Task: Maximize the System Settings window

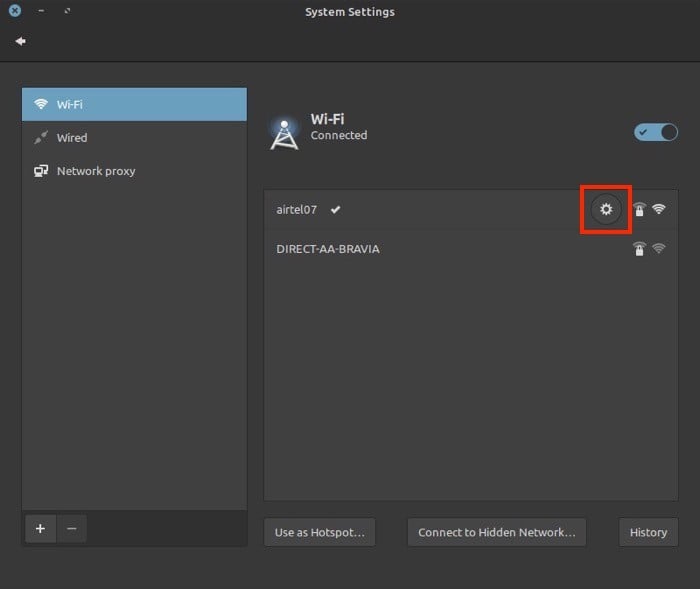Action: pyautogui.click(x=67, y=10)
